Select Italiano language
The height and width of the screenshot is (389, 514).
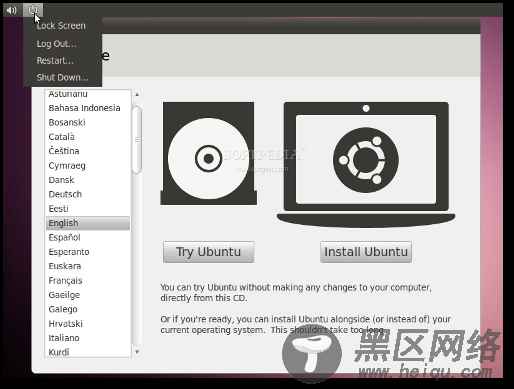88,338
